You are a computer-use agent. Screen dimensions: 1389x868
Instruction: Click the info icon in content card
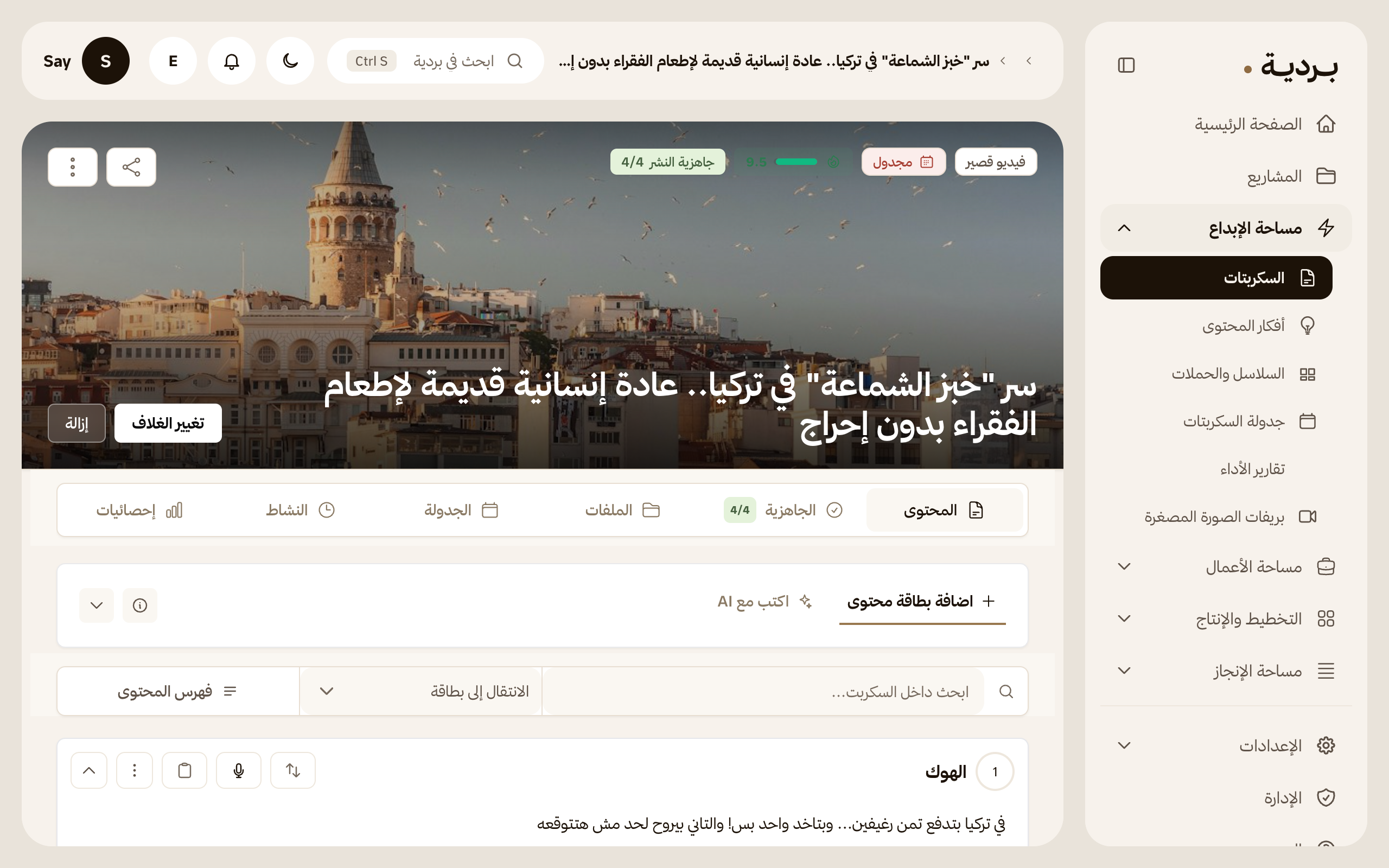coord(139,605)
